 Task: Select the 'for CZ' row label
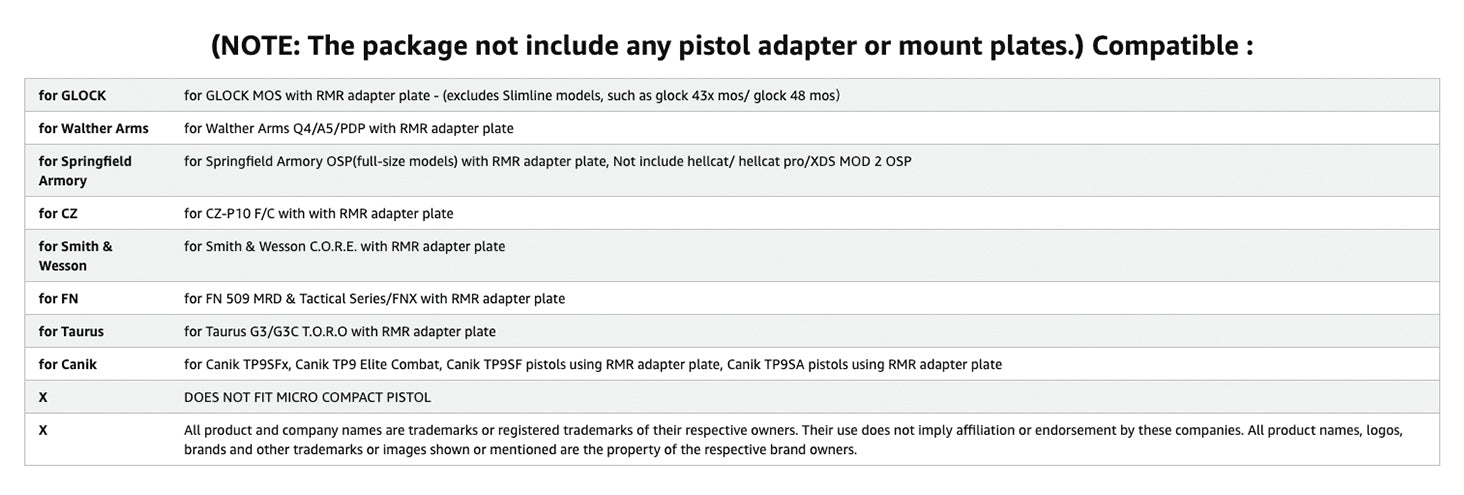point(59,213)
